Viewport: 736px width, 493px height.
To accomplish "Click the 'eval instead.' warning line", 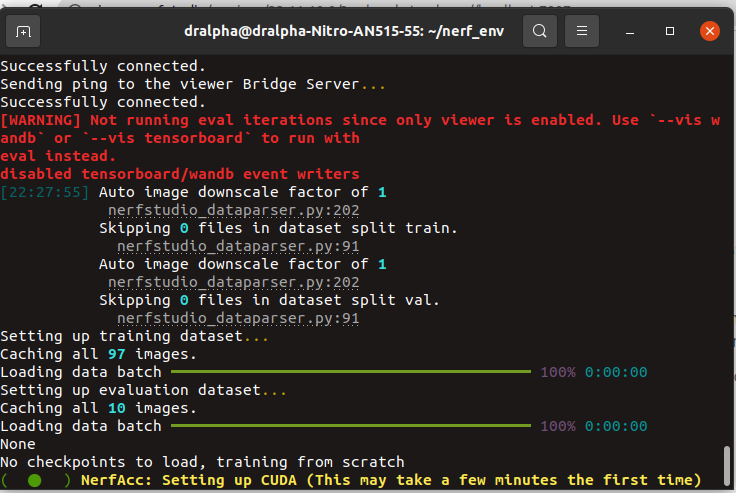I will click(x=58, y=156).
